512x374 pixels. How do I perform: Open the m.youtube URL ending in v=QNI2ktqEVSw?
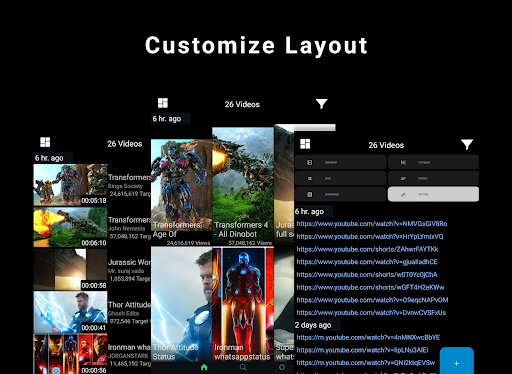(x=366, y=363)
